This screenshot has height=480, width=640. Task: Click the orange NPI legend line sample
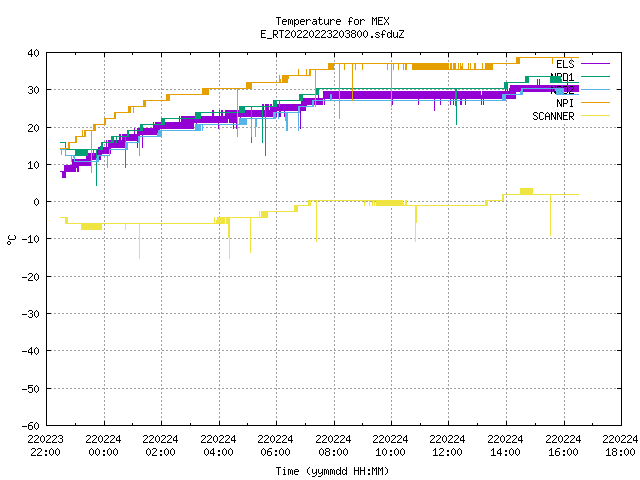pos(595,103)
